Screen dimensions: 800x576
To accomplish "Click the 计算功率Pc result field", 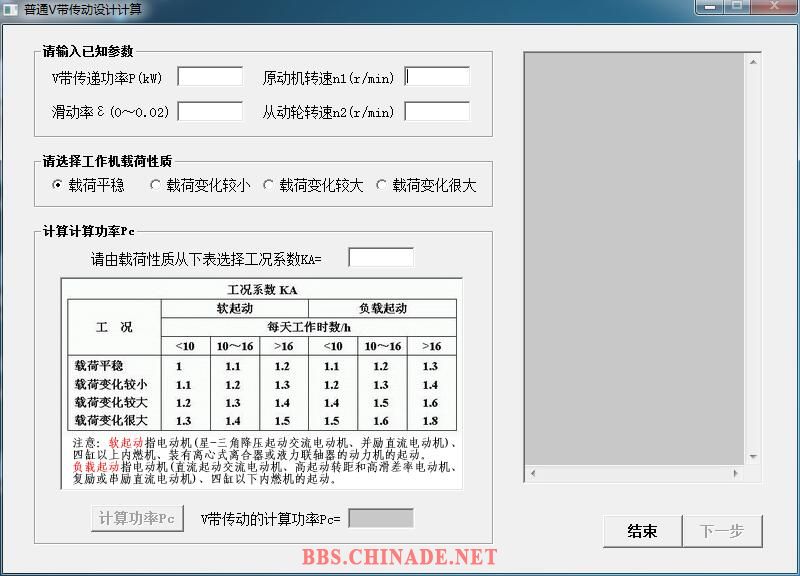I will click(380, 518).
